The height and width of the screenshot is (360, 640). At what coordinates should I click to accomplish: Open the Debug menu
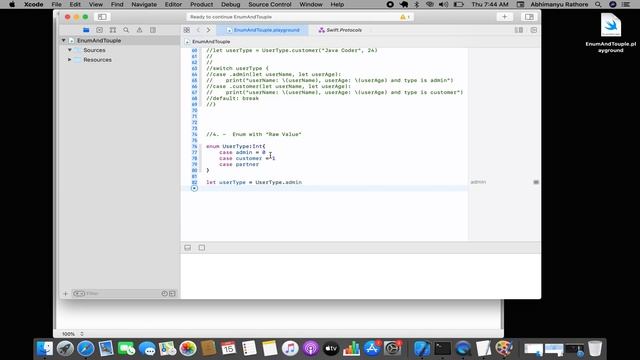pos(231,4)
